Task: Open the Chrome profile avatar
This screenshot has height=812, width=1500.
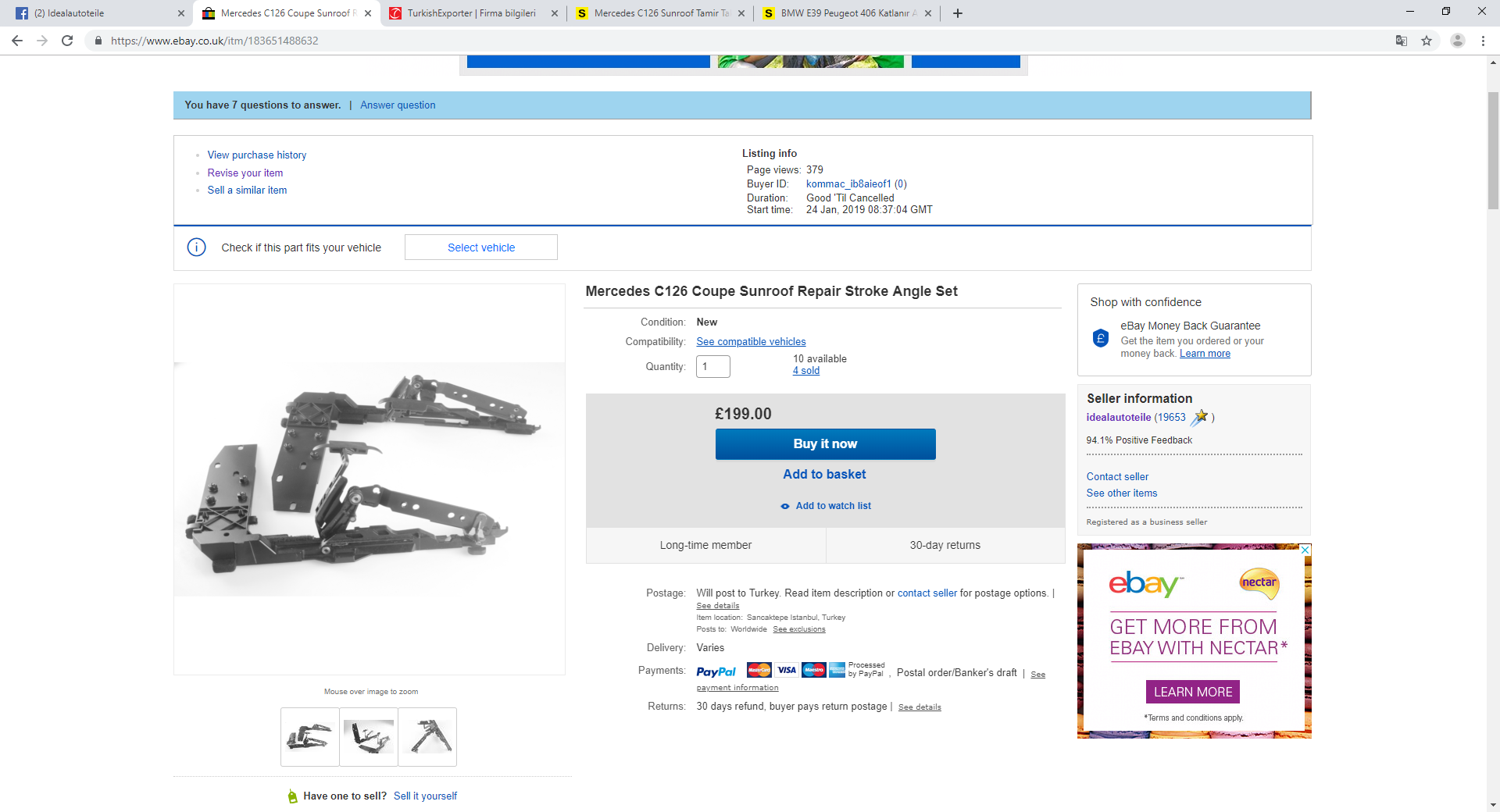Action: point(1457,41)
